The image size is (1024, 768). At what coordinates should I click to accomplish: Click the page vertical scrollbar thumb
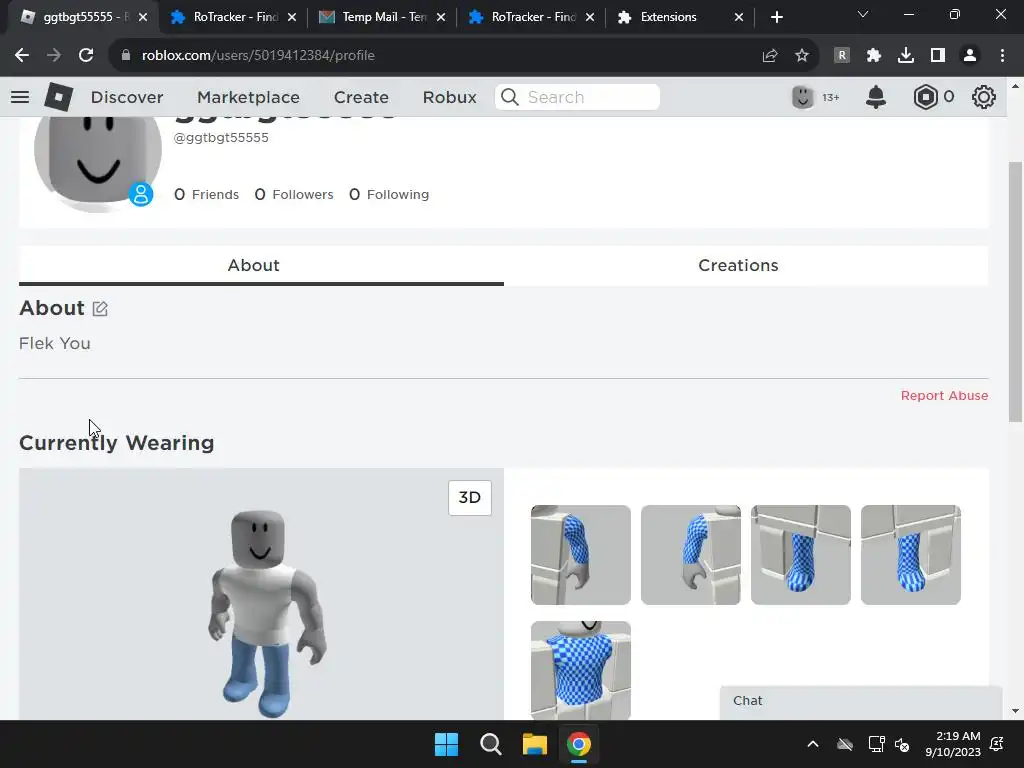1015,291
